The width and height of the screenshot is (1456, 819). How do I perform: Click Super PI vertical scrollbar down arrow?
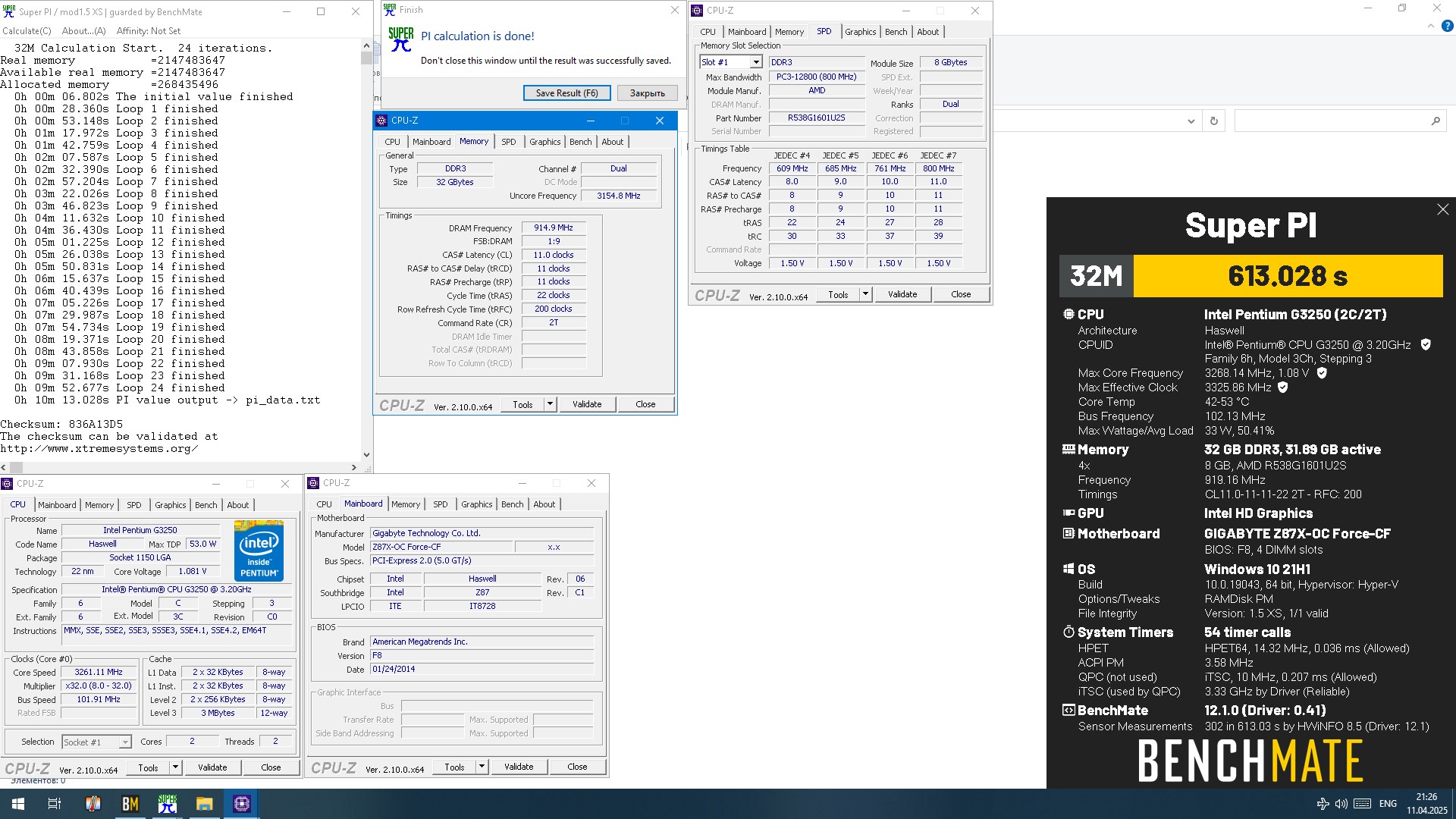point(367,455)
